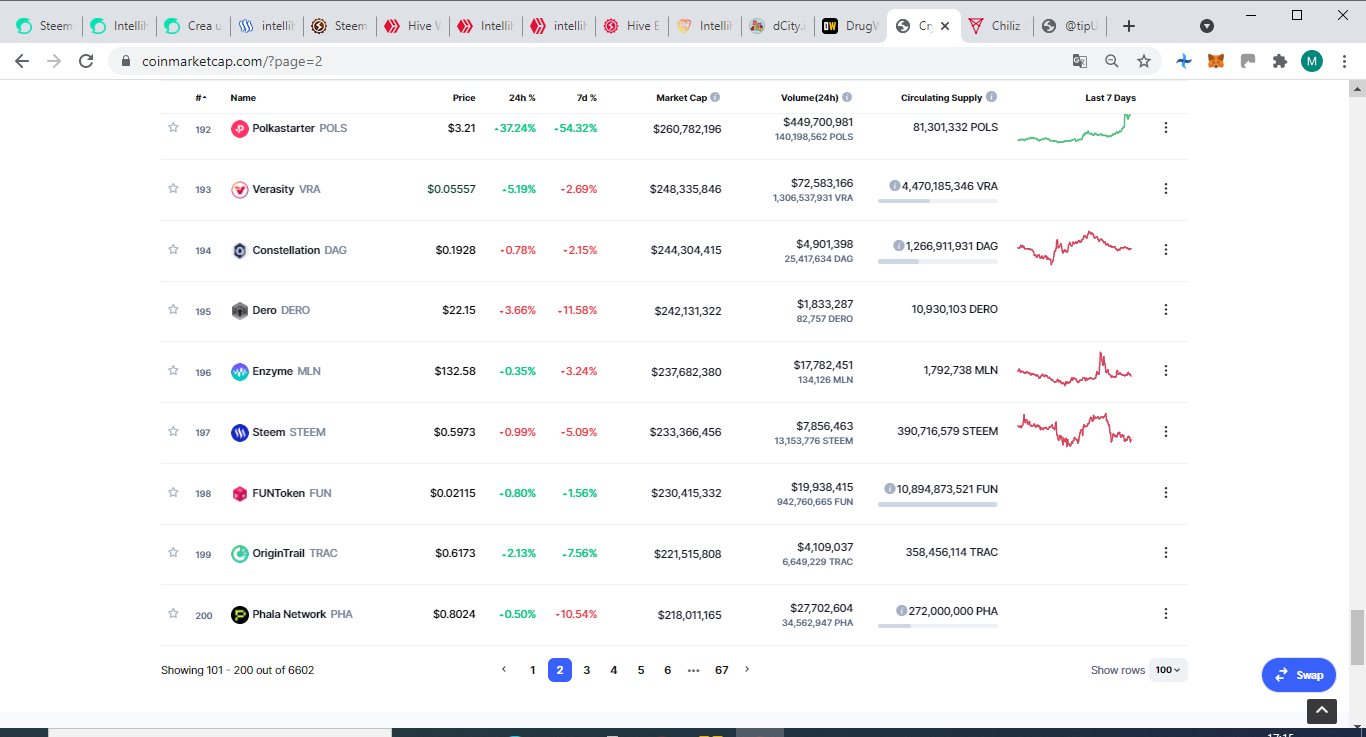1366x737 pixels.
Task: Toggle the watchlist star for Steem
Action: [173, 431]
